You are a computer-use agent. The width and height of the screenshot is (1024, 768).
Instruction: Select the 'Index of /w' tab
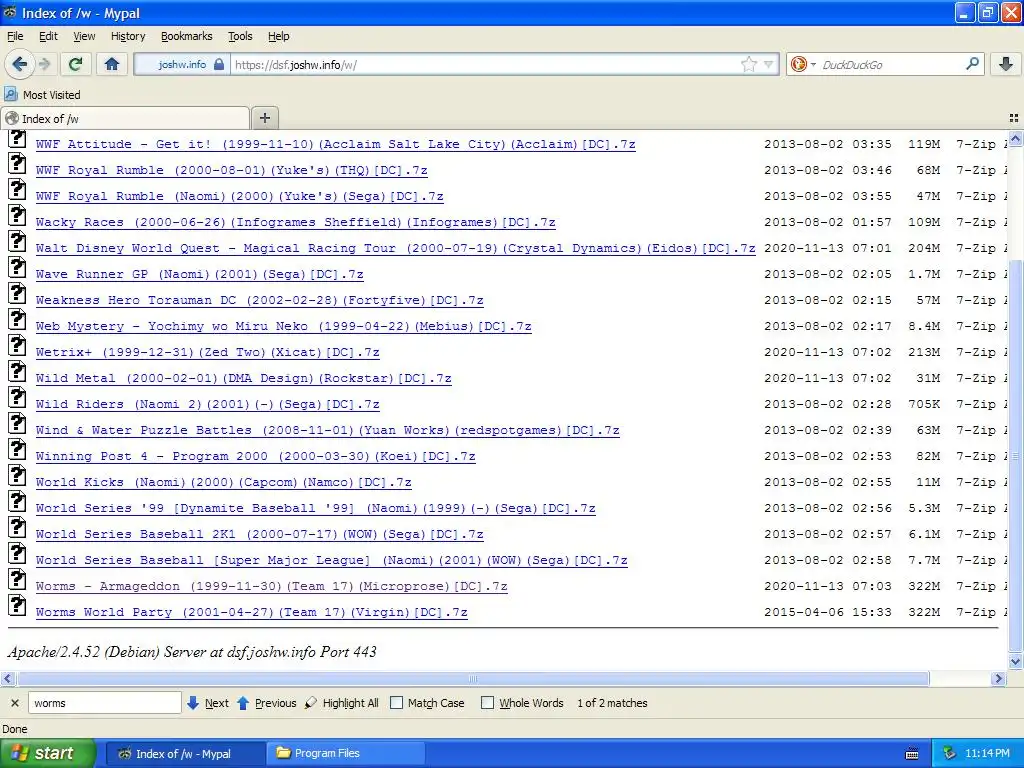(x=125, y=118)
